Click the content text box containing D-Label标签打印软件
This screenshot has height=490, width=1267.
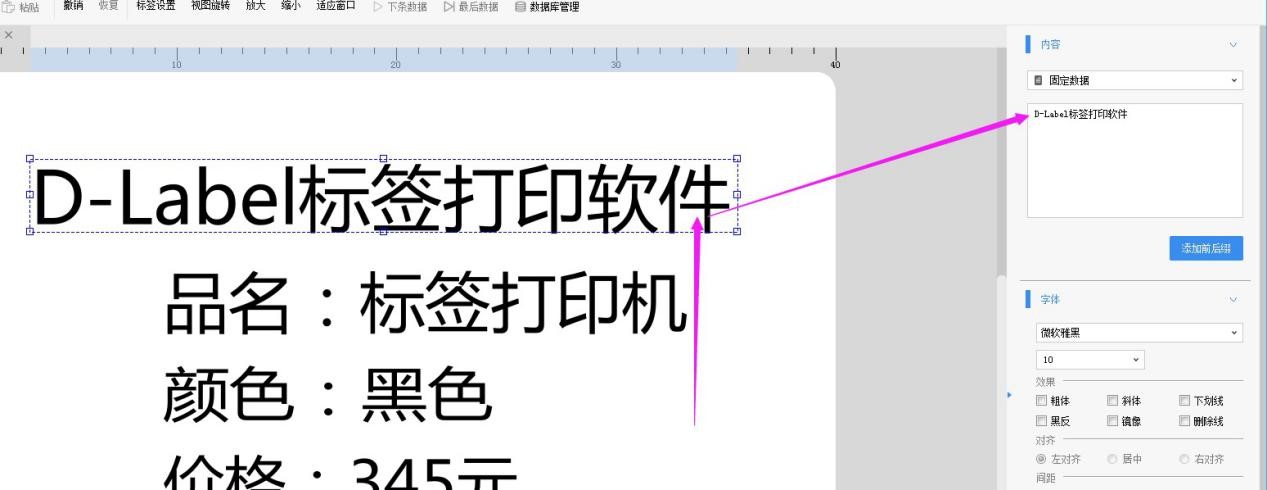1135,160
